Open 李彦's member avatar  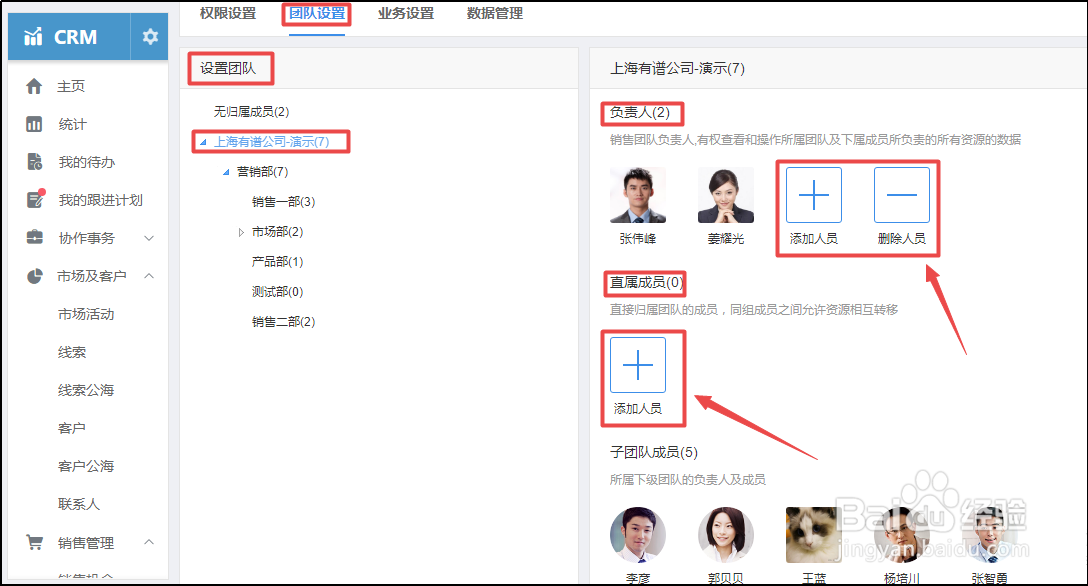pyautogui.click(x=638, y=535)
